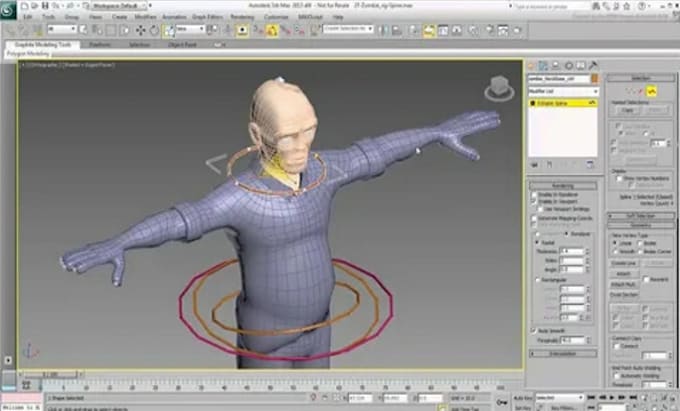Screen dimensions: 680x411
Task: Enable Show Vertex Numbers checkbox
Action: point(619,179)
